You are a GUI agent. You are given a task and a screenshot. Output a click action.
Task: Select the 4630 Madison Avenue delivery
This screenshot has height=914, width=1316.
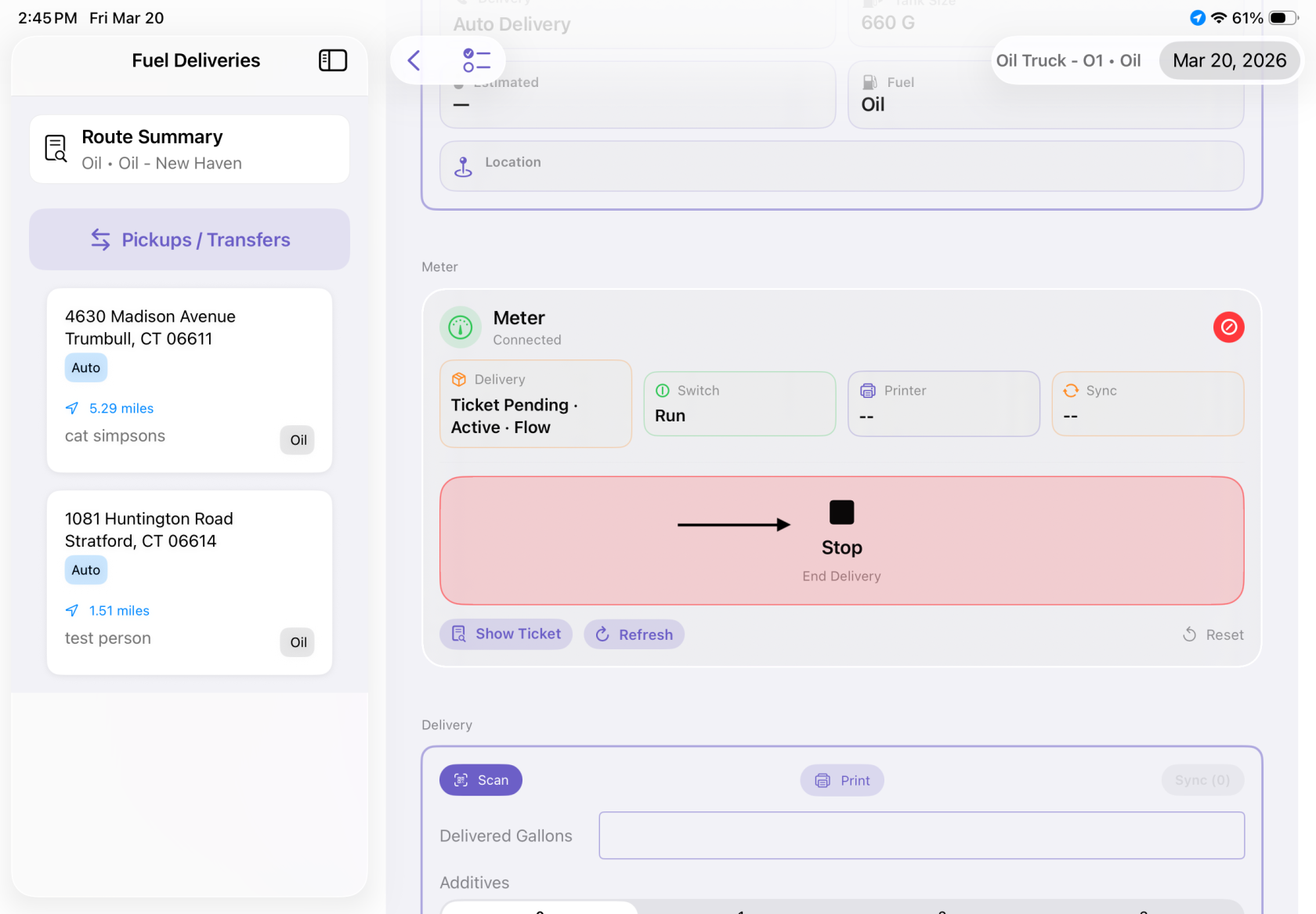pos(190,380)
